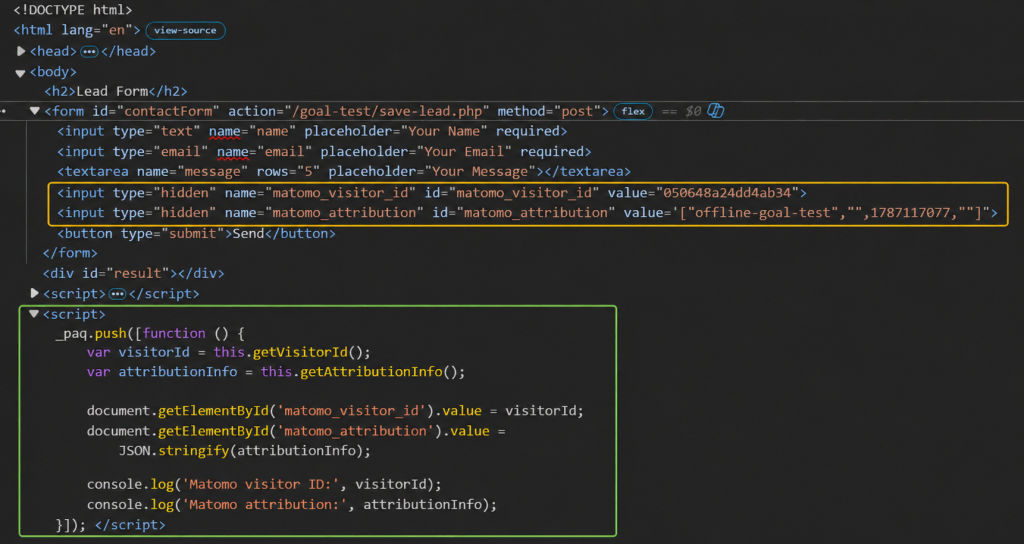This screenshot has width=1024, height=544.
Task: Open the ellipsis inside the head tag
Action: click(89, 52)
